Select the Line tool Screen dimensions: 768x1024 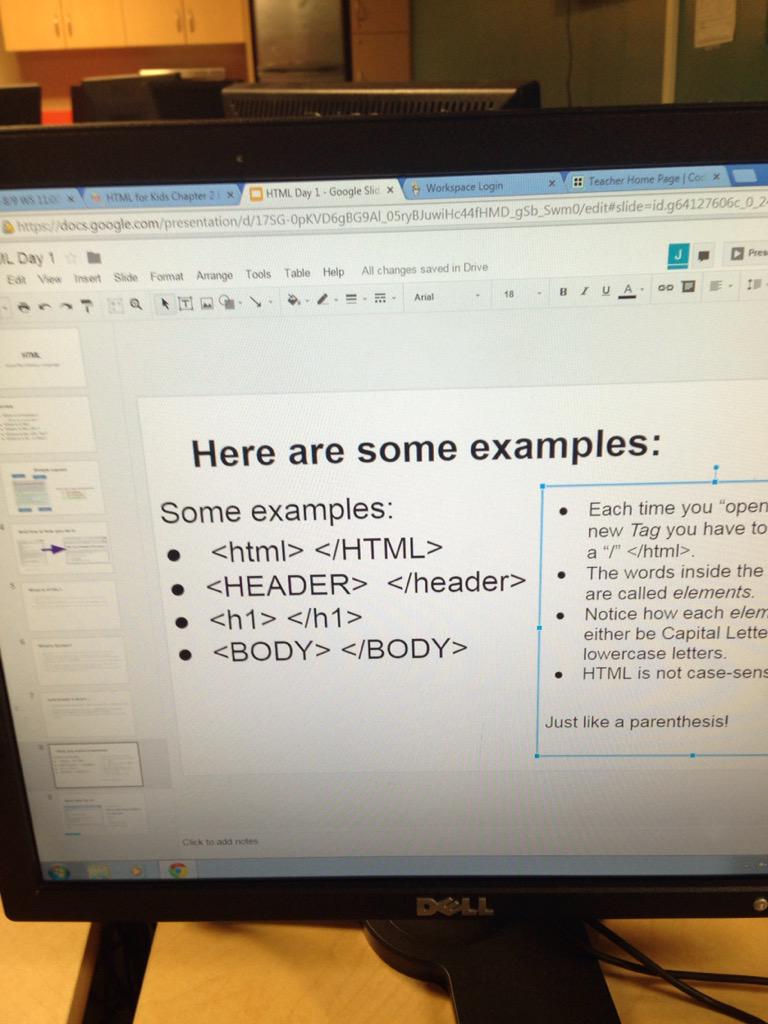point(255,300)
